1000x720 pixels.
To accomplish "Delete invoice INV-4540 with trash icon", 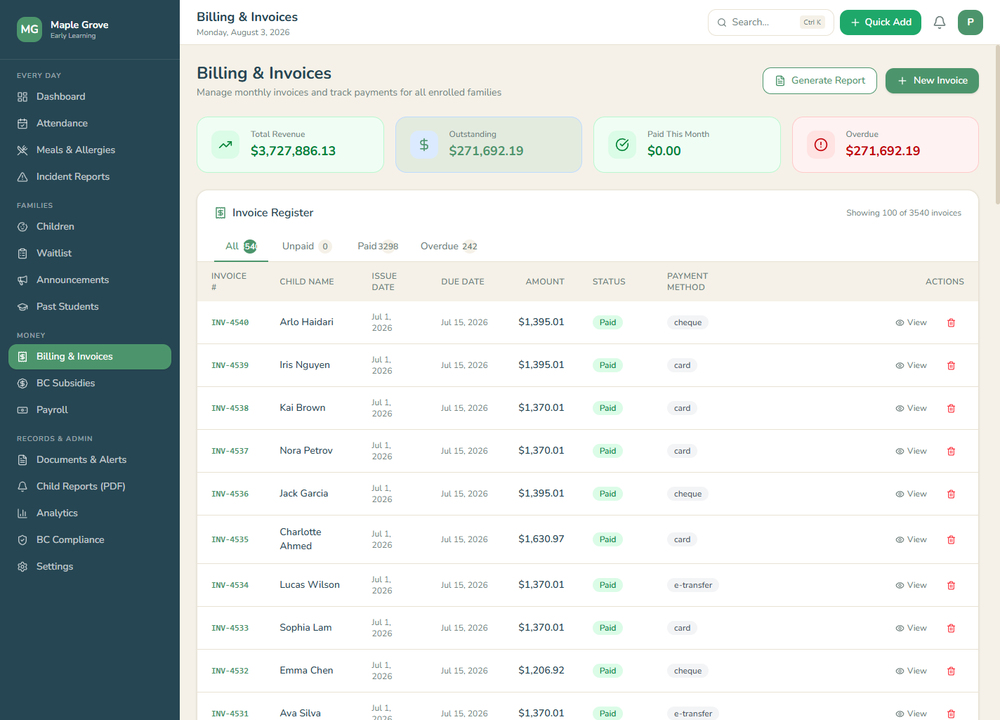I will point(951,323).
